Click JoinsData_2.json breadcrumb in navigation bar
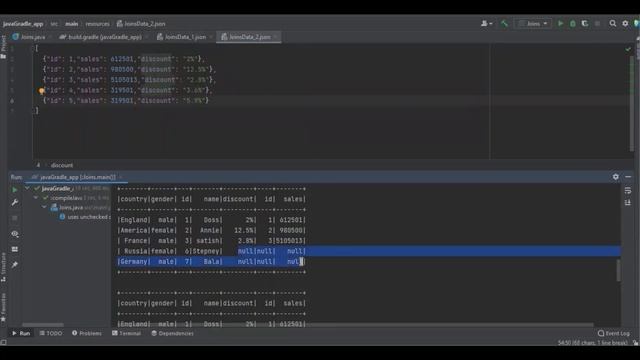This screenshot has height=360, width=640. click(141, 24)
